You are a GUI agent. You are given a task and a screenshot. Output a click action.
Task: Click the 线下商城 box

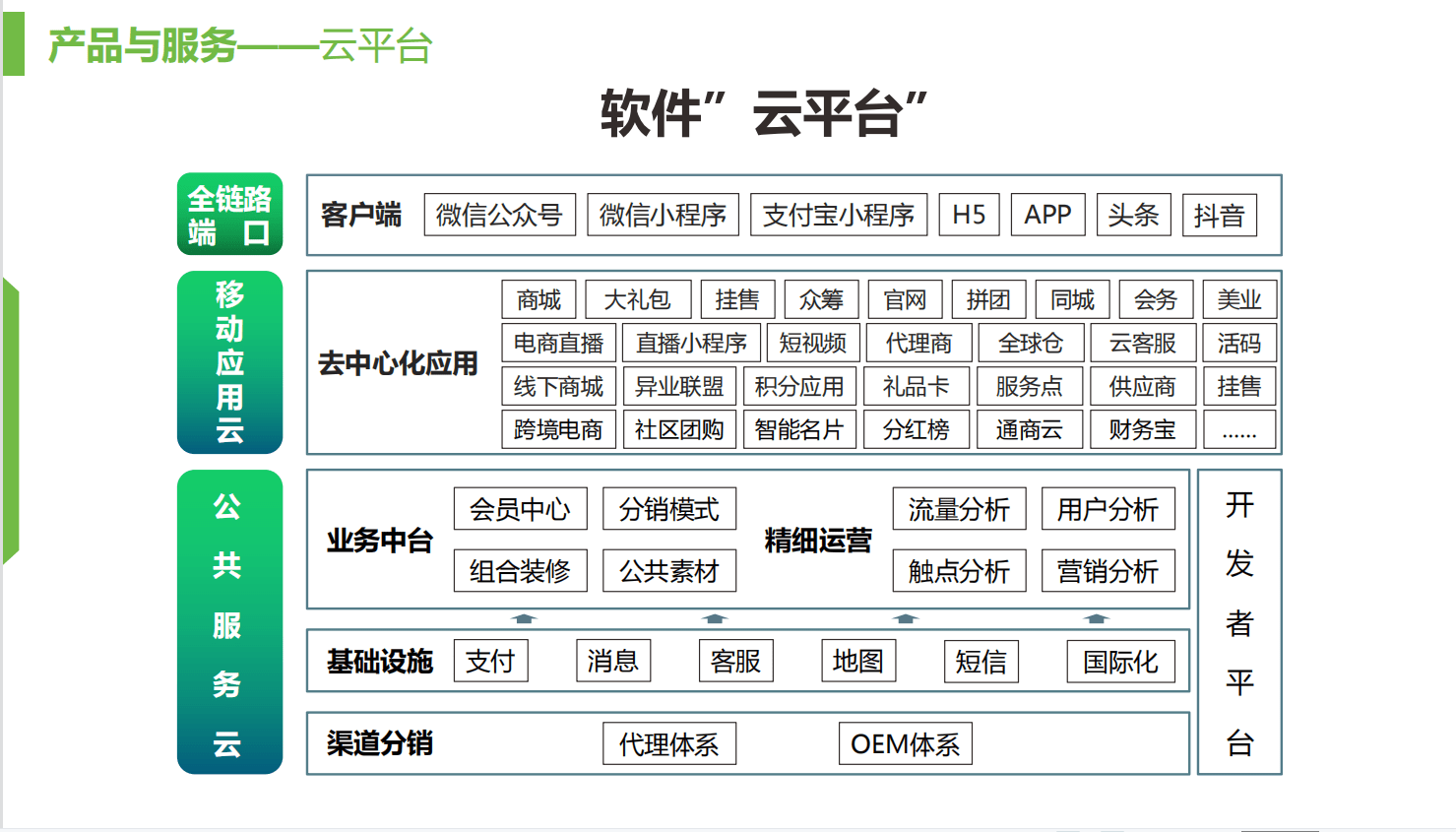point(559,386)
